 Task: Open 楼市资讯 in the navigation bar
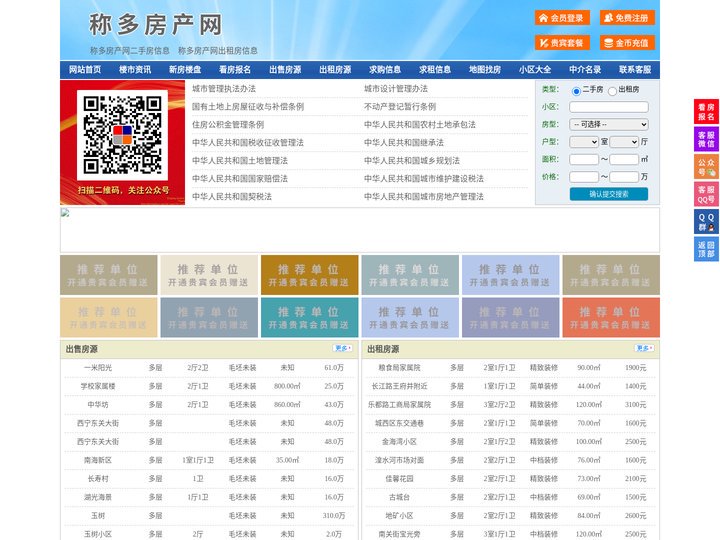point(135,70)
